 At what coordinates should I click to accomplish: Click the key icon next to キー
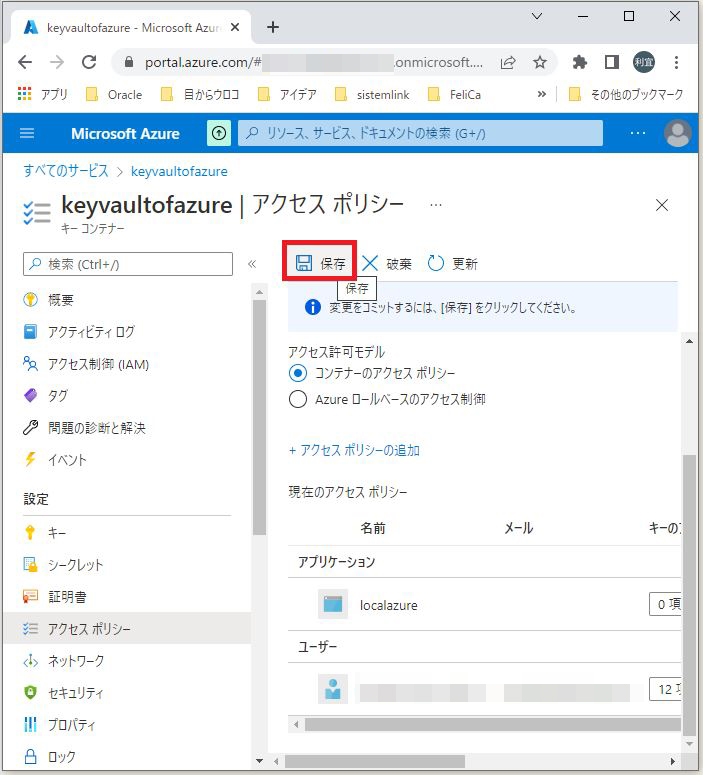pos(30,532)
